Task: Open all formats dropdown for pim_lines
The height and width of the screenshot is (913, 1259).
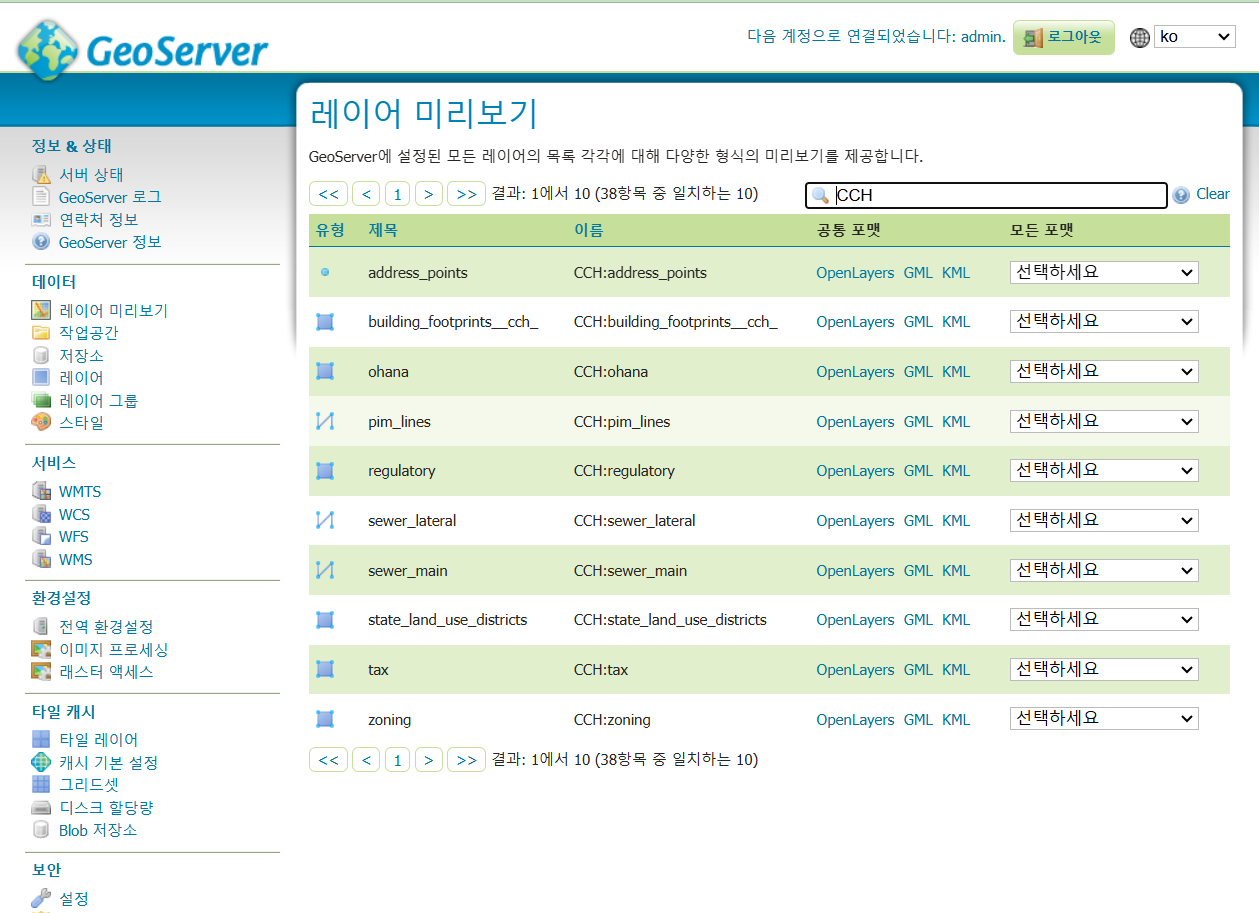Action: 1104,421
